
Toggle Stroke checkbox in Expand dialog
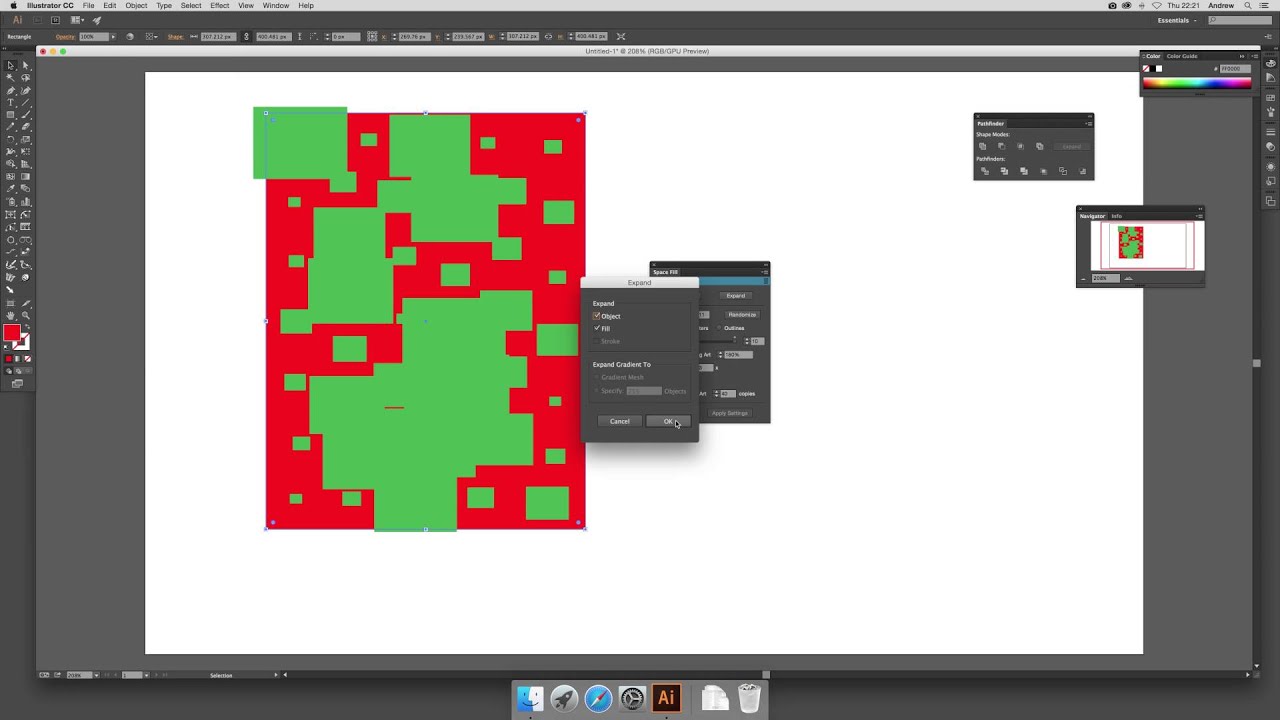[x=597, y=341]
